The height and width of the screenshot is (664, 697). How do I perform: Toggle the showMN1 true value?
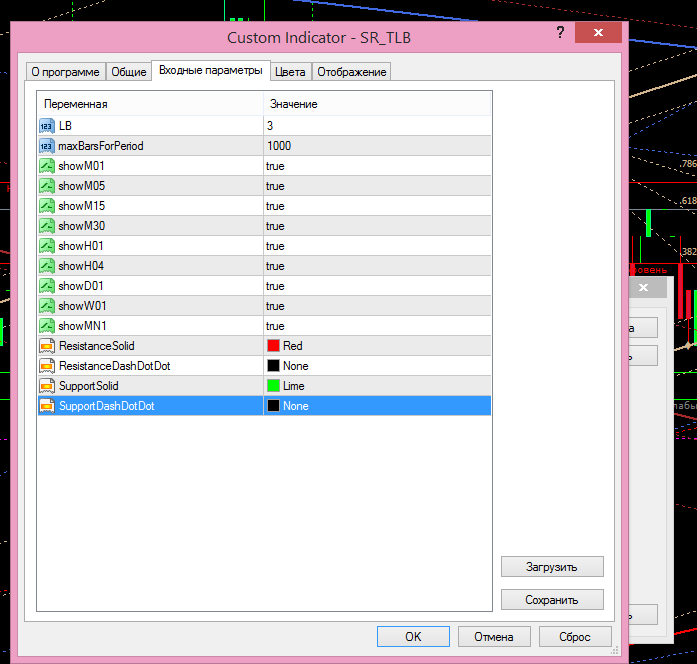(x=275, y=326)
